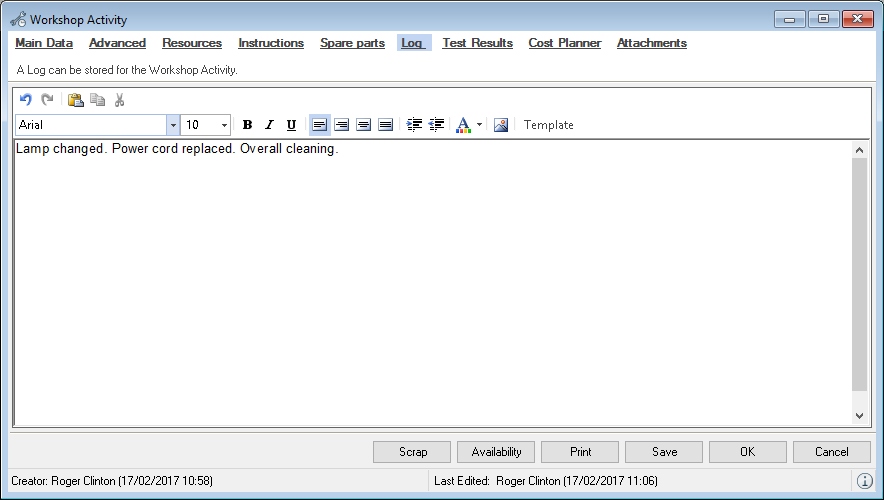The height and width of the screenshot is (500, 884).
Task: Open the Cost Planner tab
Action: tap(564, 43)
